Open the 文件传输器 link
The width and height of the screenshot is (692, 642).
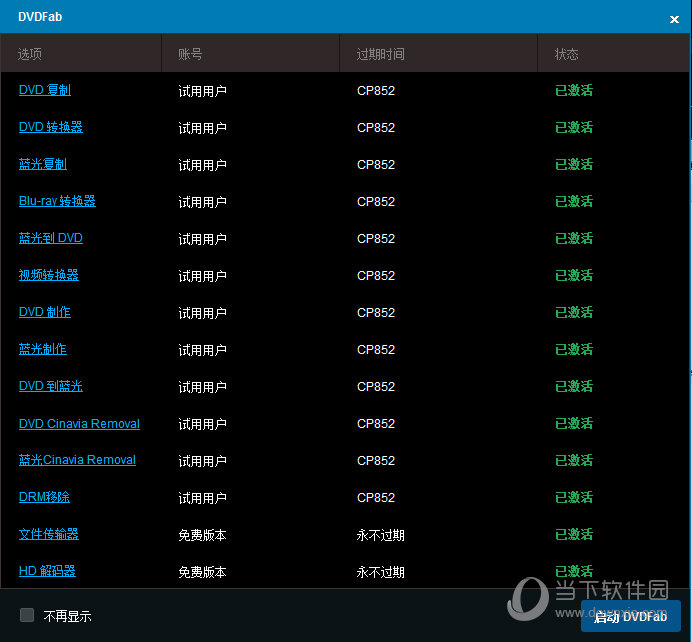point(49,534)
